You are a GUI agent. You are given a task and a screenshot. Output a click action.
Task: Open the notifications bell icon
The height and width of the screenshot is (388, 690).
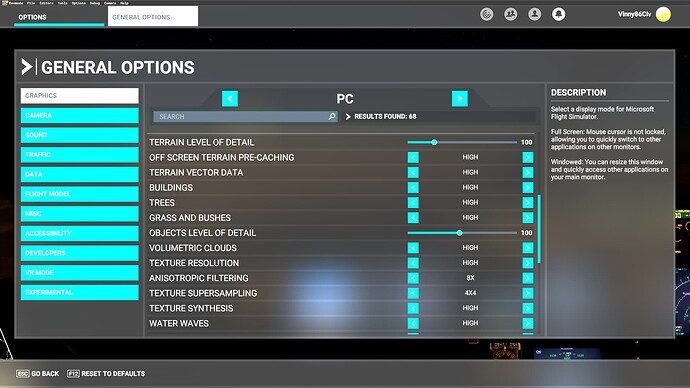coord(558,15)
